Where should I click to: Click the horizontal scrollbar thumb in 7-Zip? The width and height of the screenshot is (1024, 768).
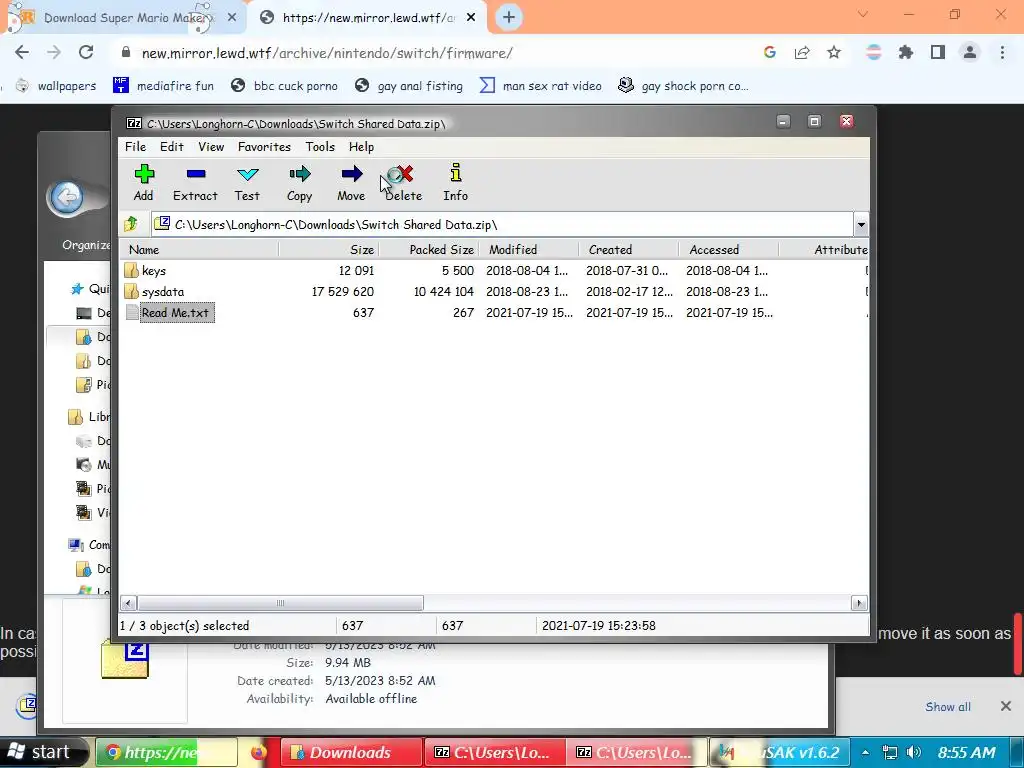tap(280, 603)
